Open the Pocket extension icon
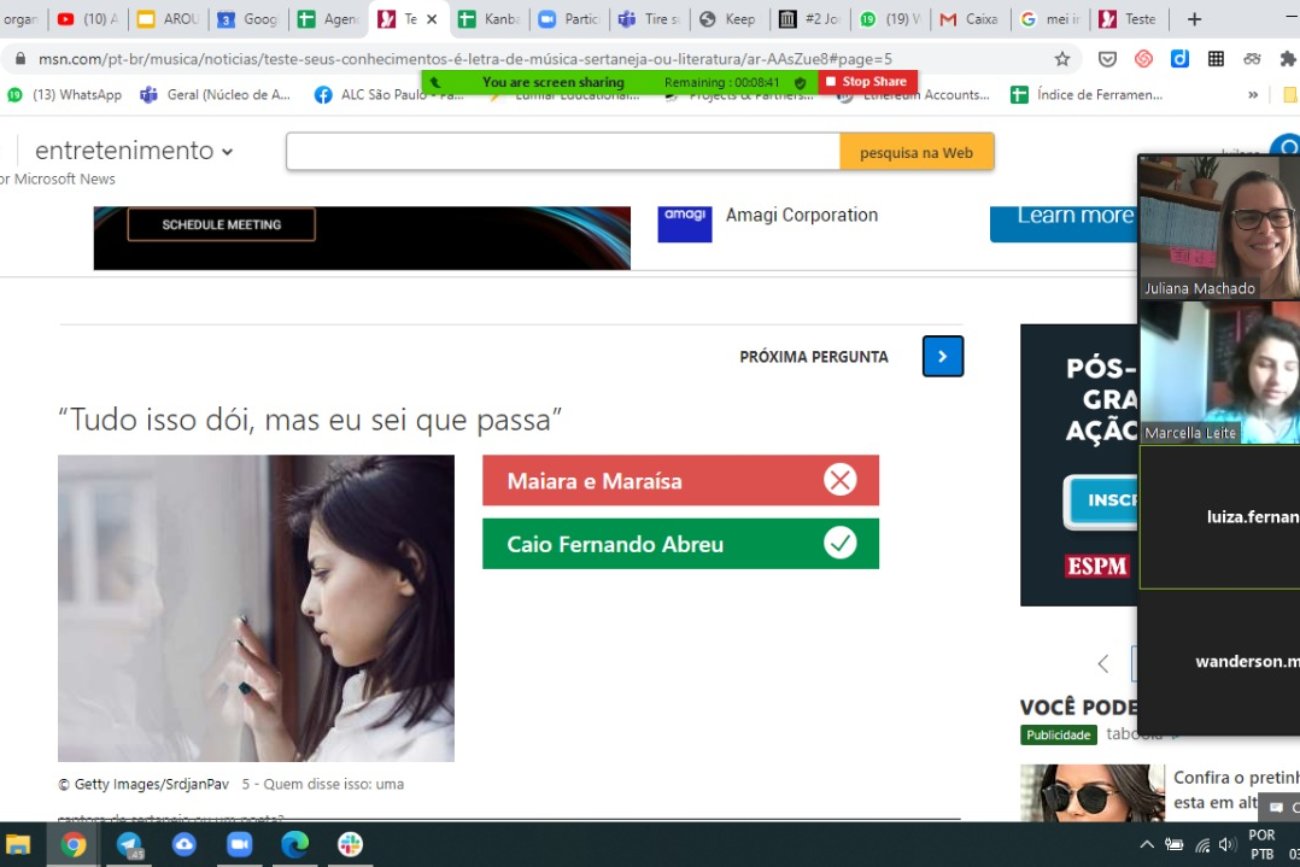The width and height of the screenshot is (1300, 867). click(x=1107, y=59)
